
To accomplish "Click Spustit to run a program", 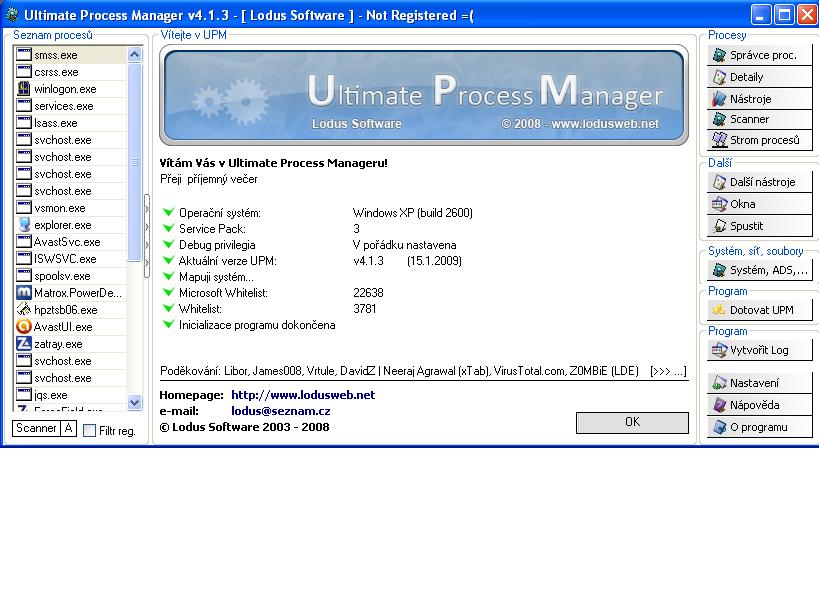I will pos(760,226).
